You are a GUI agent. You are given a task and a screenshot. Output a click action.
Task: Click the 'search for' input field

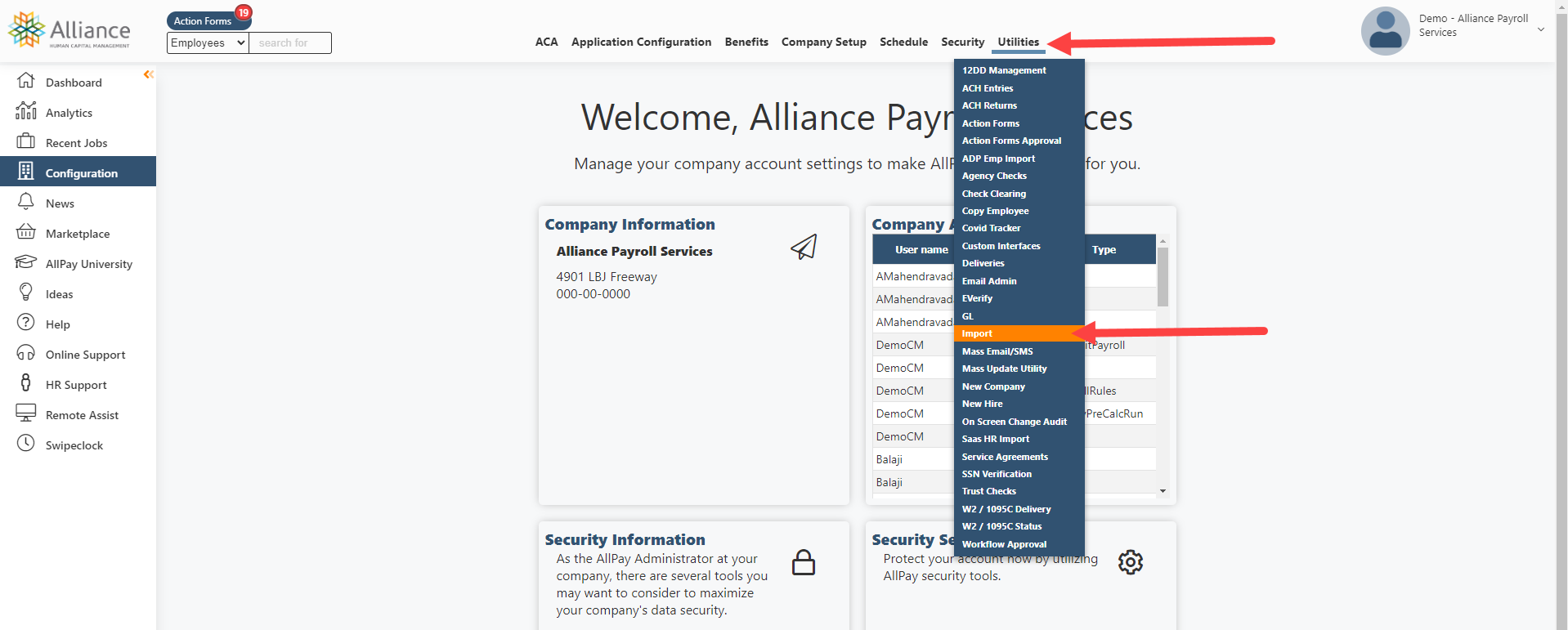[290, 42]
